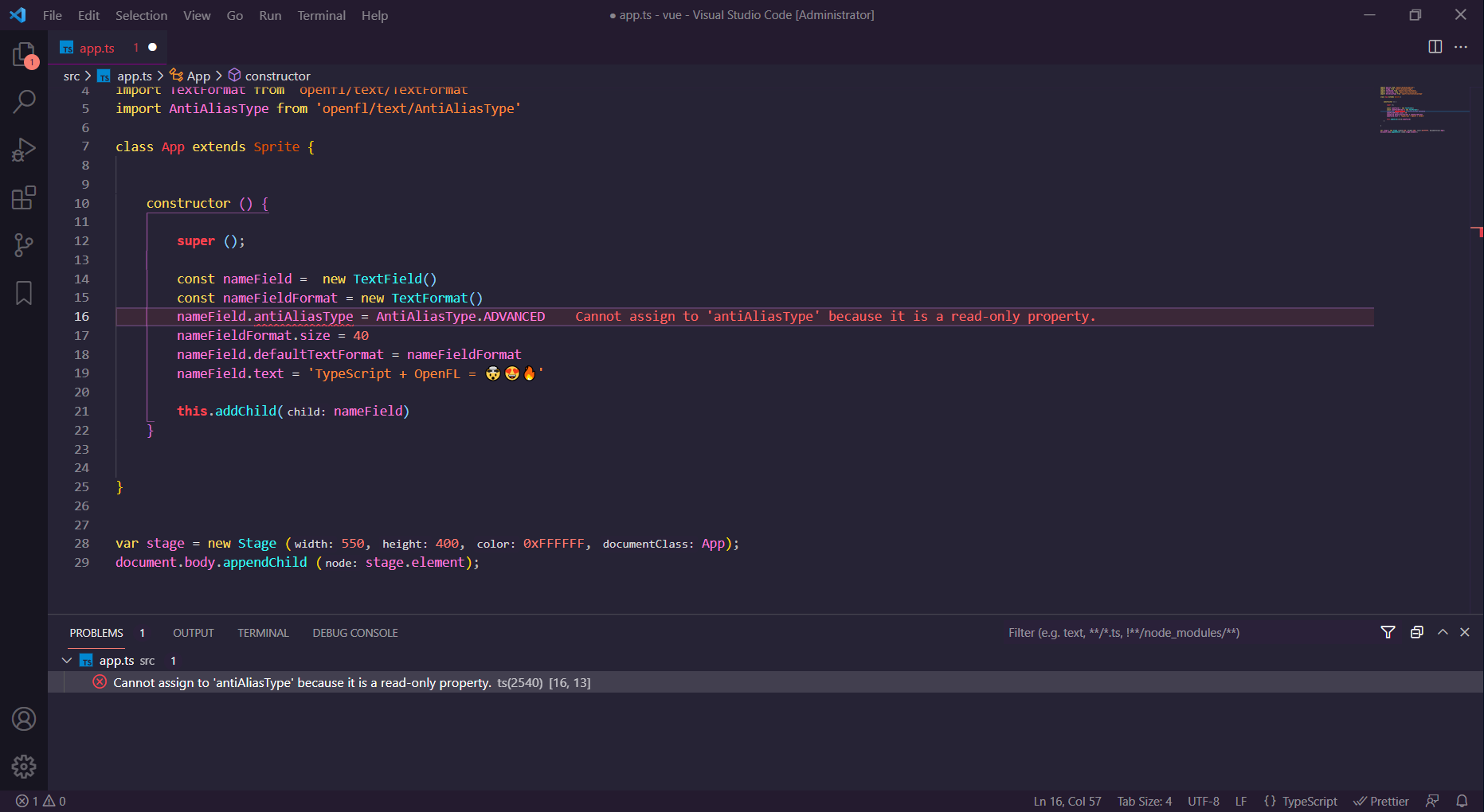Maximize the panel with the chevron
The width and height of the screenshot is (1484, 812).
pyautogui.click(x=1442, y=632)
